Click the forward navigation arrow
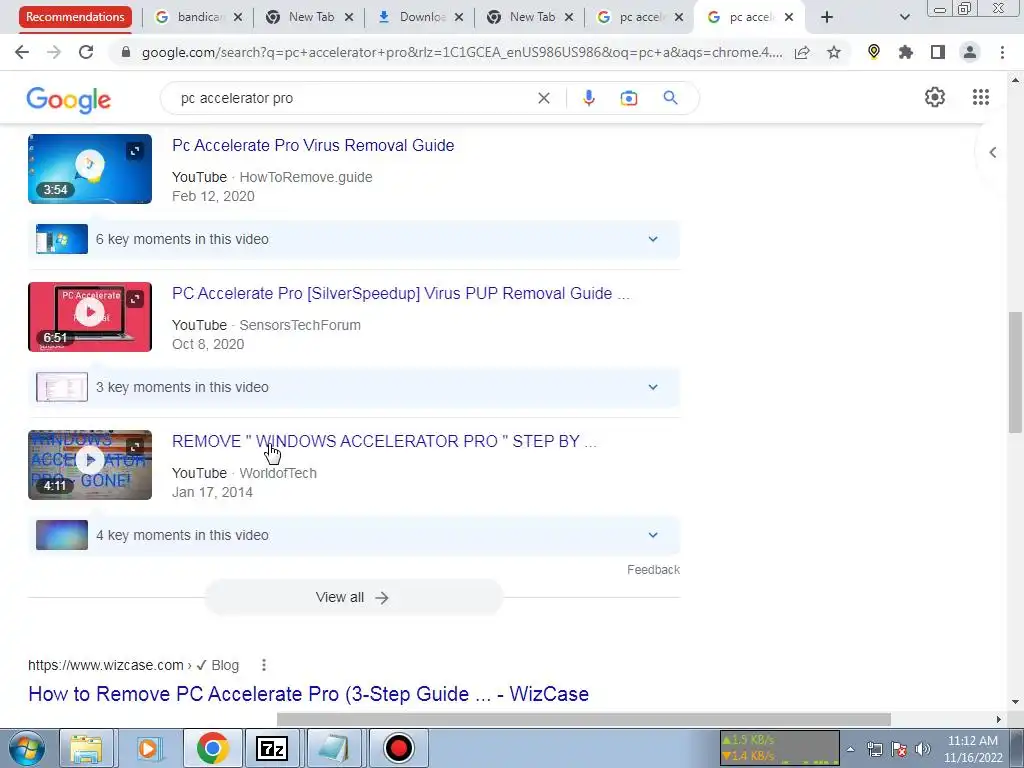The height and width of the screenshot is (768, 1024). click(x=54, y=52)
